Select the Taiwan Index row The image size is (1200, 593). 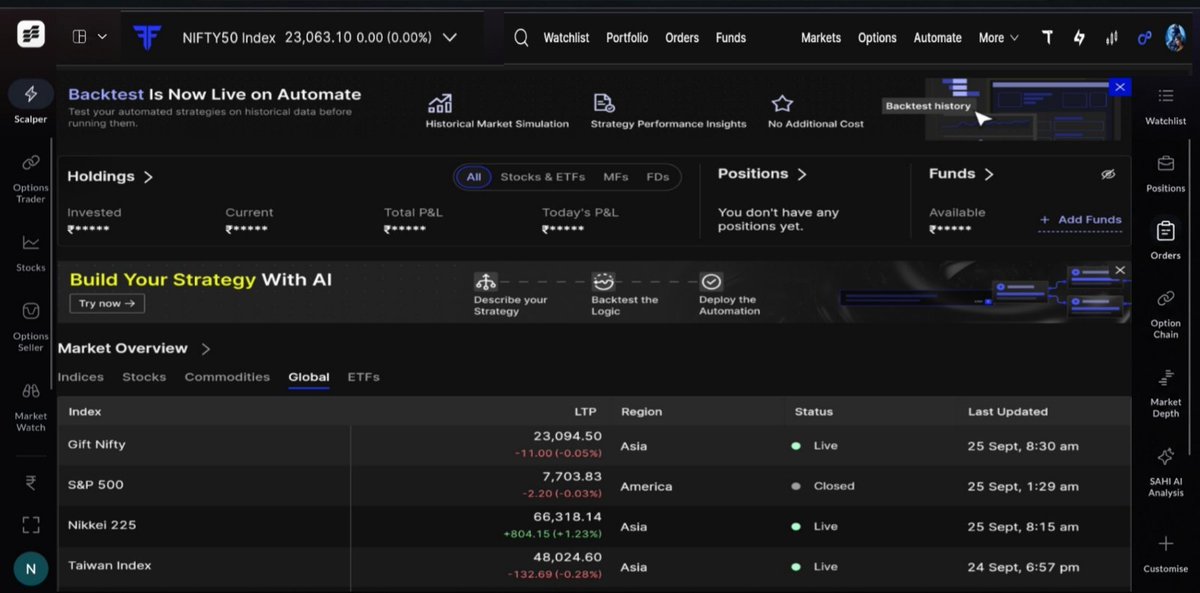(594, 567)
